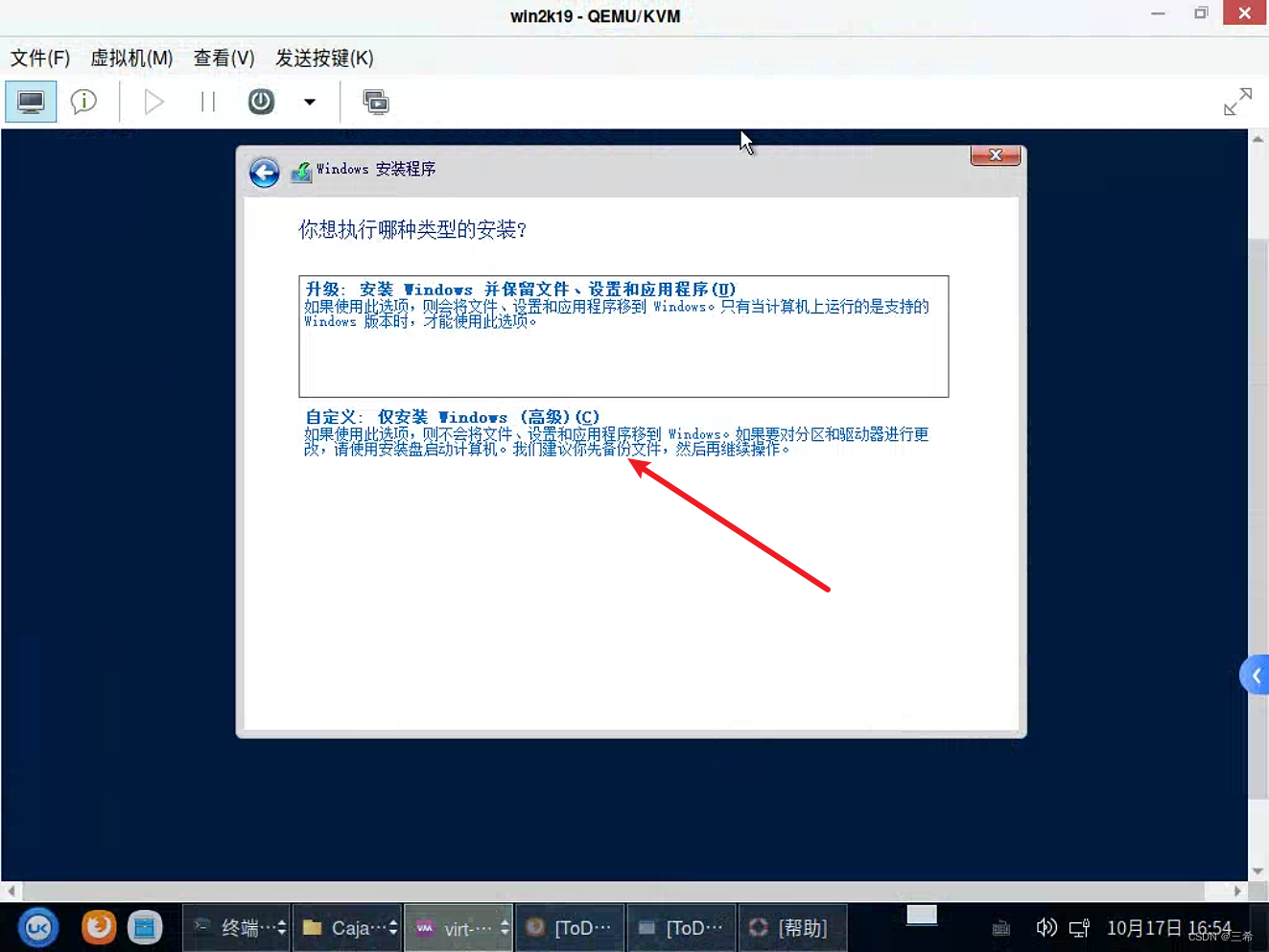Expand the shutdown options dropdown arrow
Image resolution: width=1269 pixels, height=952 pixels.
(310, 102)
